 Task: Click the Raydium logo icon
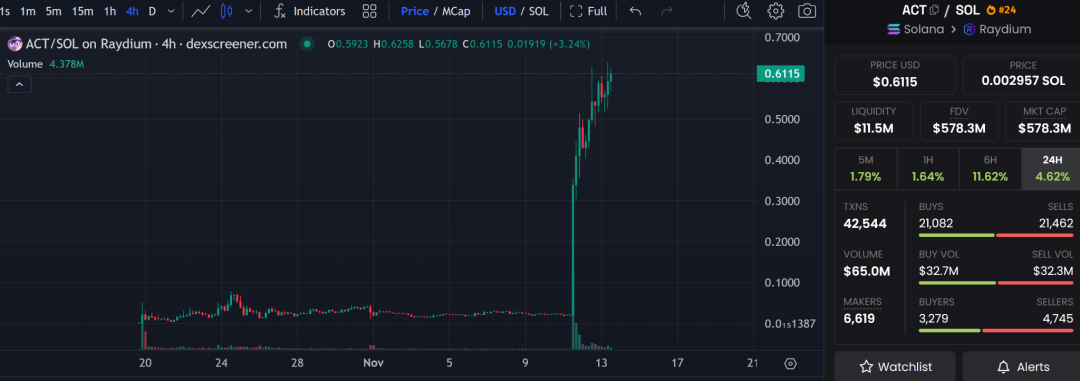(x=970, y=29)
